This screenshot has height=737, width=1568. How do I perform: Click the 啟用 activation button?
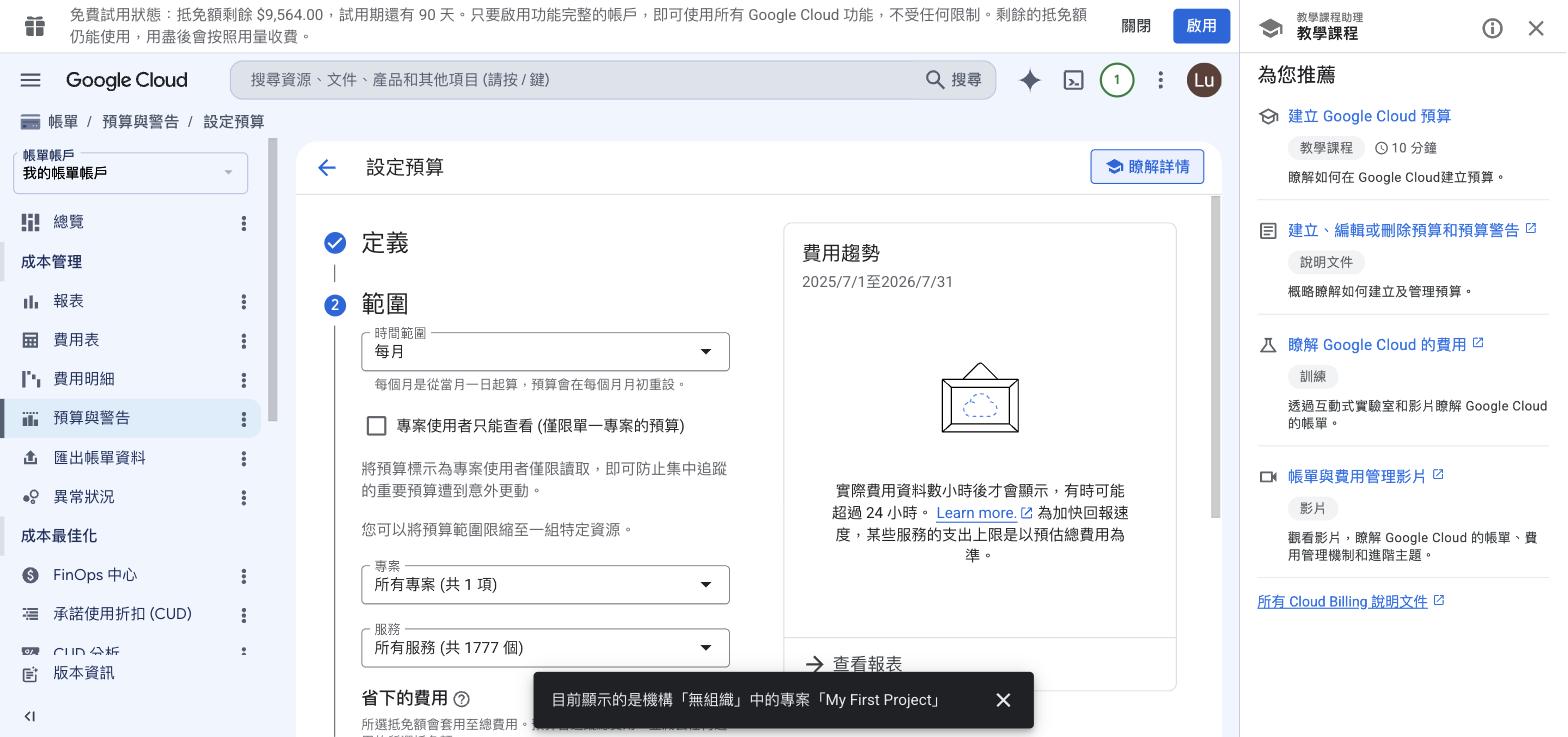click(x=1201, y=26)
